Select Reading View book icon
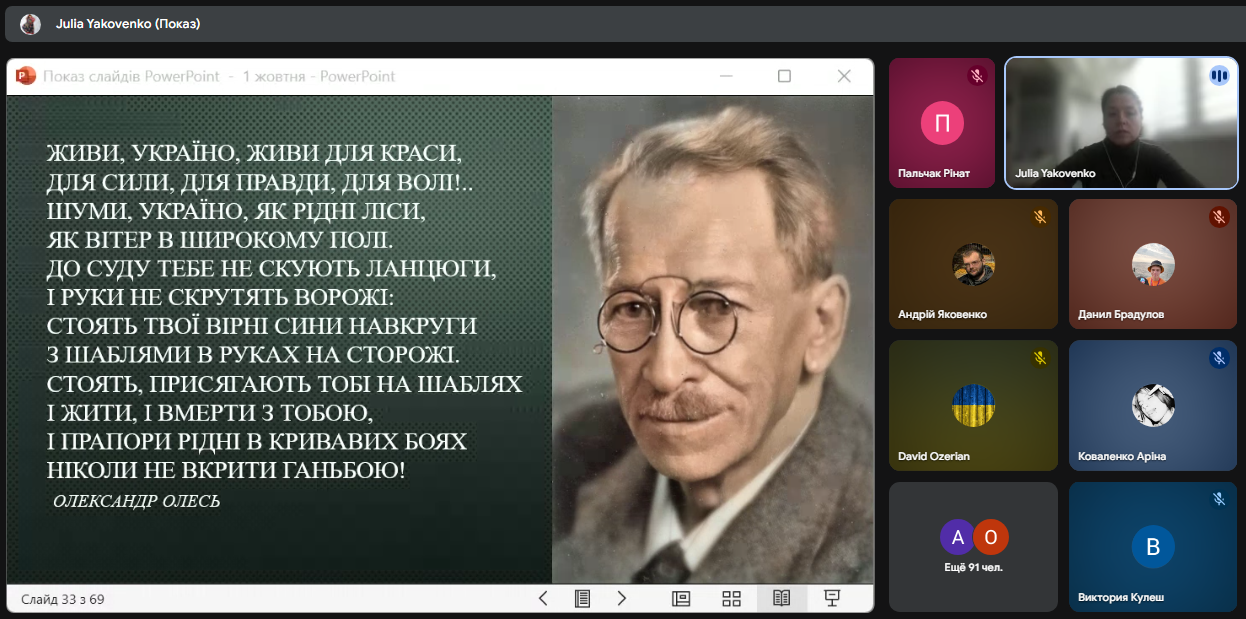The height and width of the screenshot is (619, 1246). click(781, 598)
